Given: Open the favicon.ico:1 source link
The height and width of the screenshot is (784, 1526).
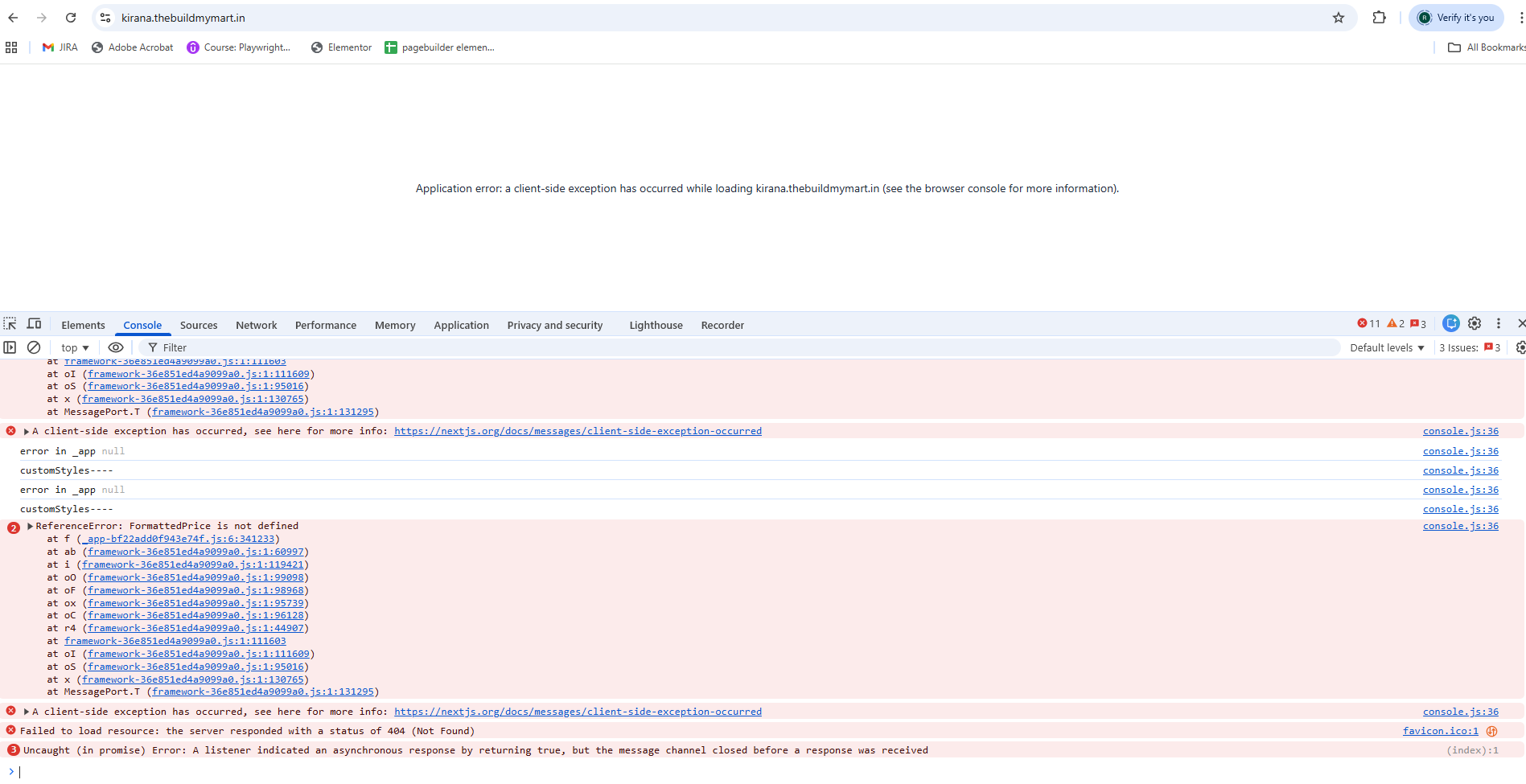Looking at the screenshot, I should (x=1441, y=731).
